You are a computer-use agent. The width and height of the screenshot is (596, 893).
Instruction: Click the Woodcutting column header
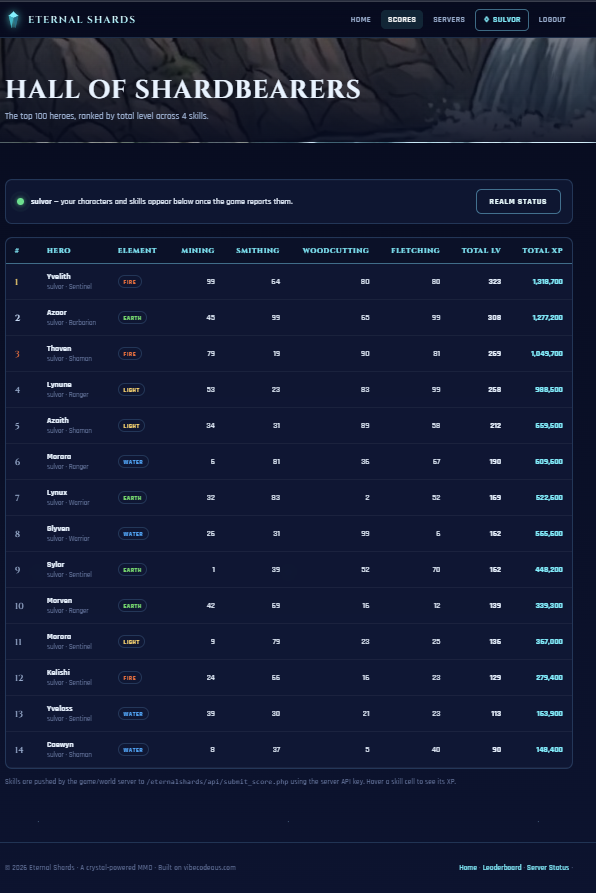coord(336,251)
